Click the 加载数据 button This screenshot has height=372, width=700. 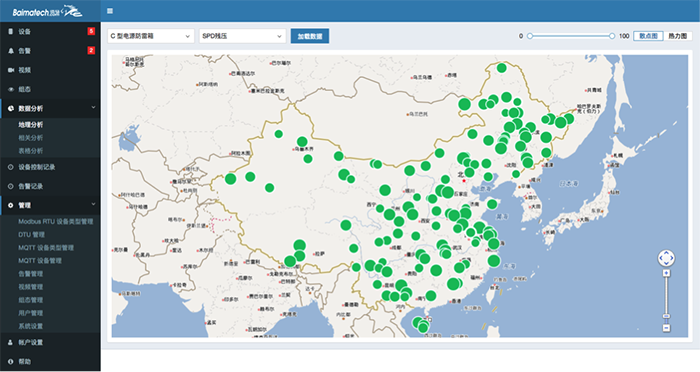click(x=310, y=36)
